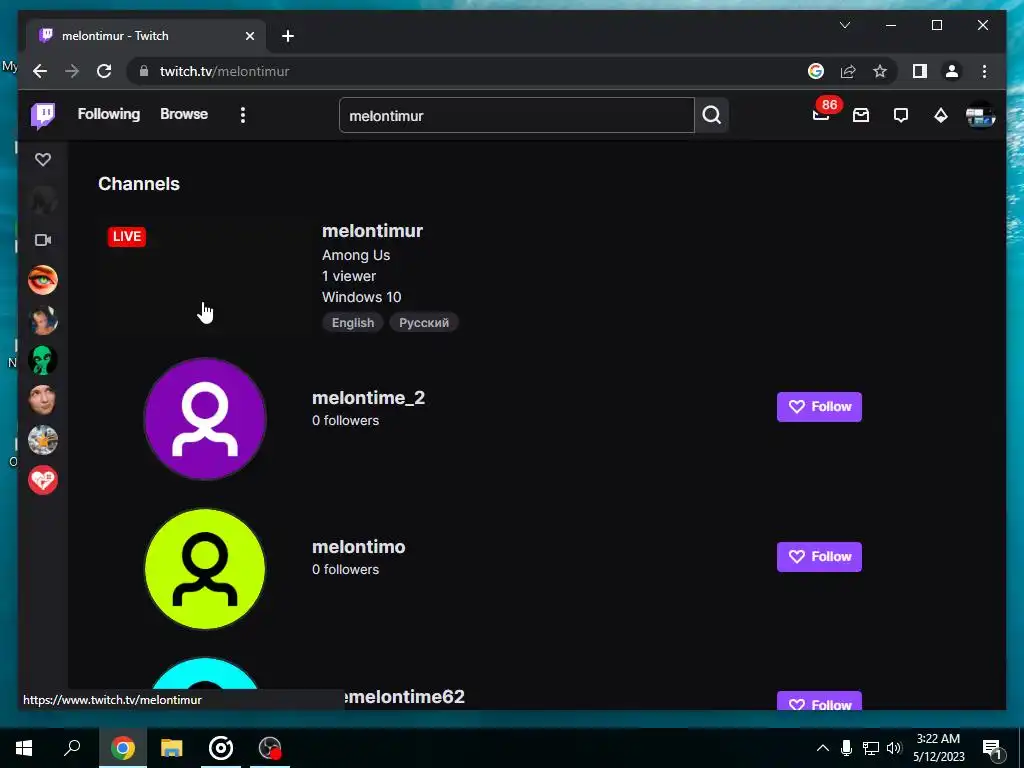Open the sidebar channel with star avatar
1024x768 pixels.
click(43, 440)
